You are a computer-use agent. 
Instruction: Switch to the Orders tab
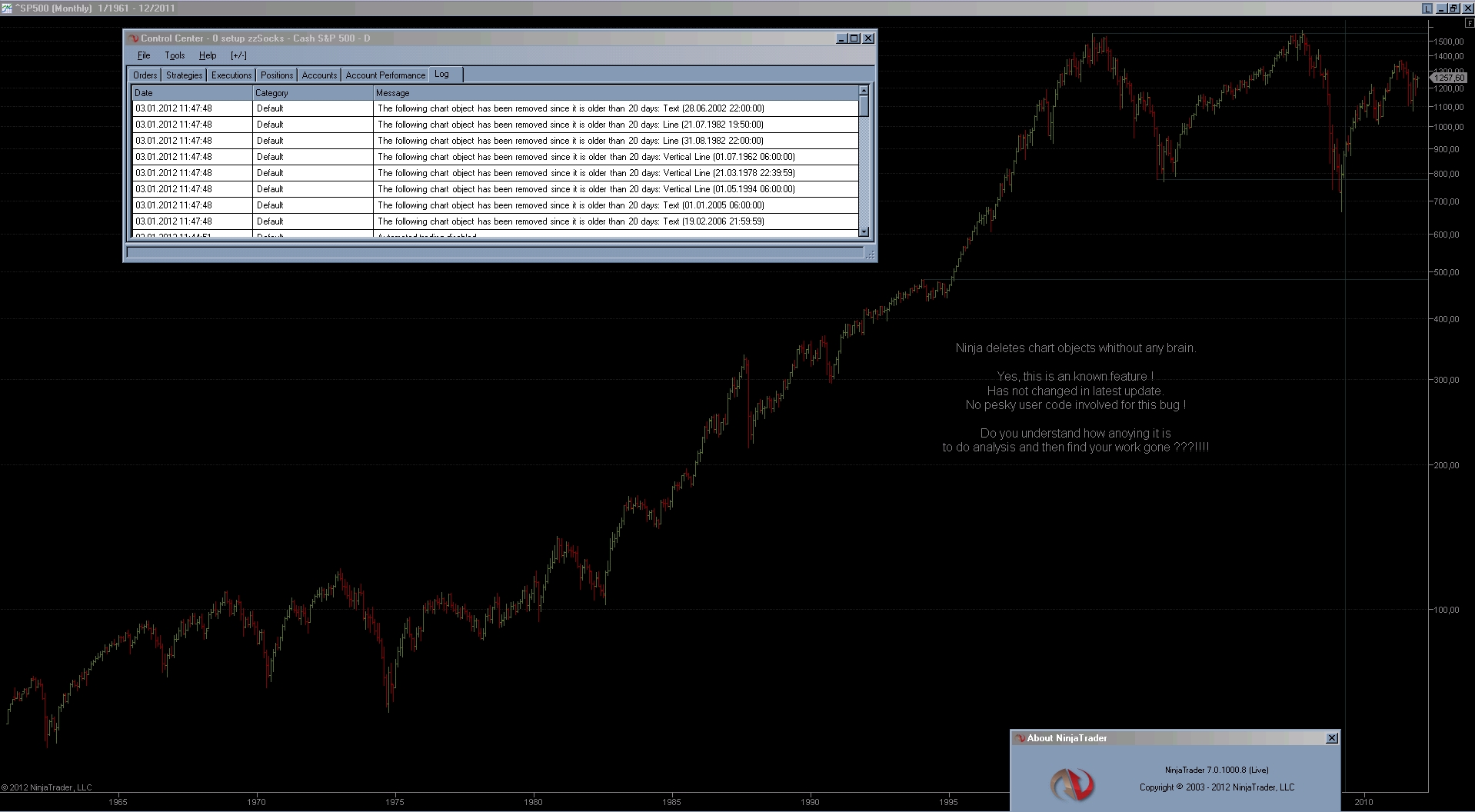pyautogui.click(x=145, y=75)
